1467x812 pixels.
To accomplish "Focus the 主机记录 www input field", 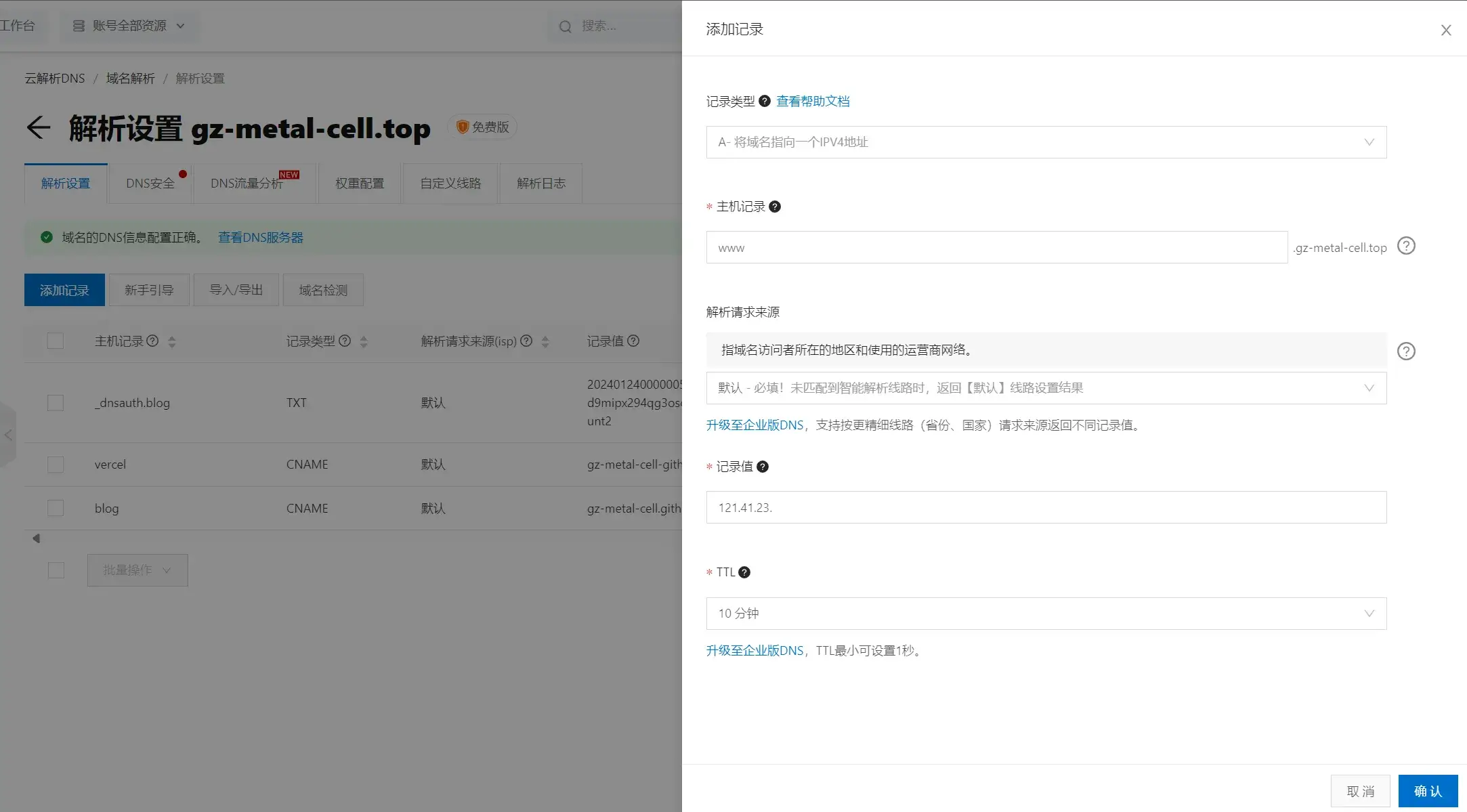I will pos(997,247).
